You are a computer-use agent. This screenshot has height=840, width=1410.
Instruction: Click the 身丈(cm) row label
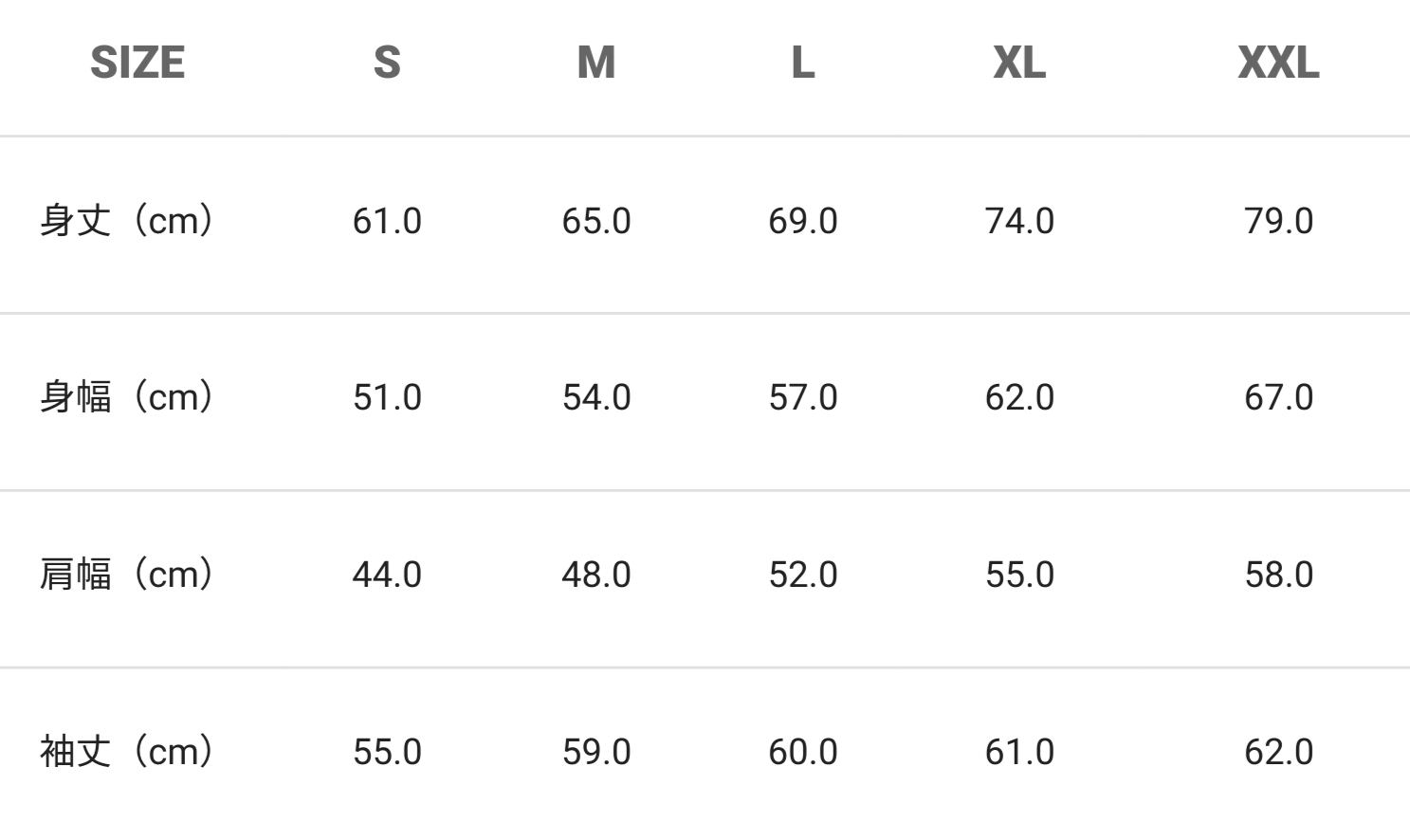tap(127, 221)
